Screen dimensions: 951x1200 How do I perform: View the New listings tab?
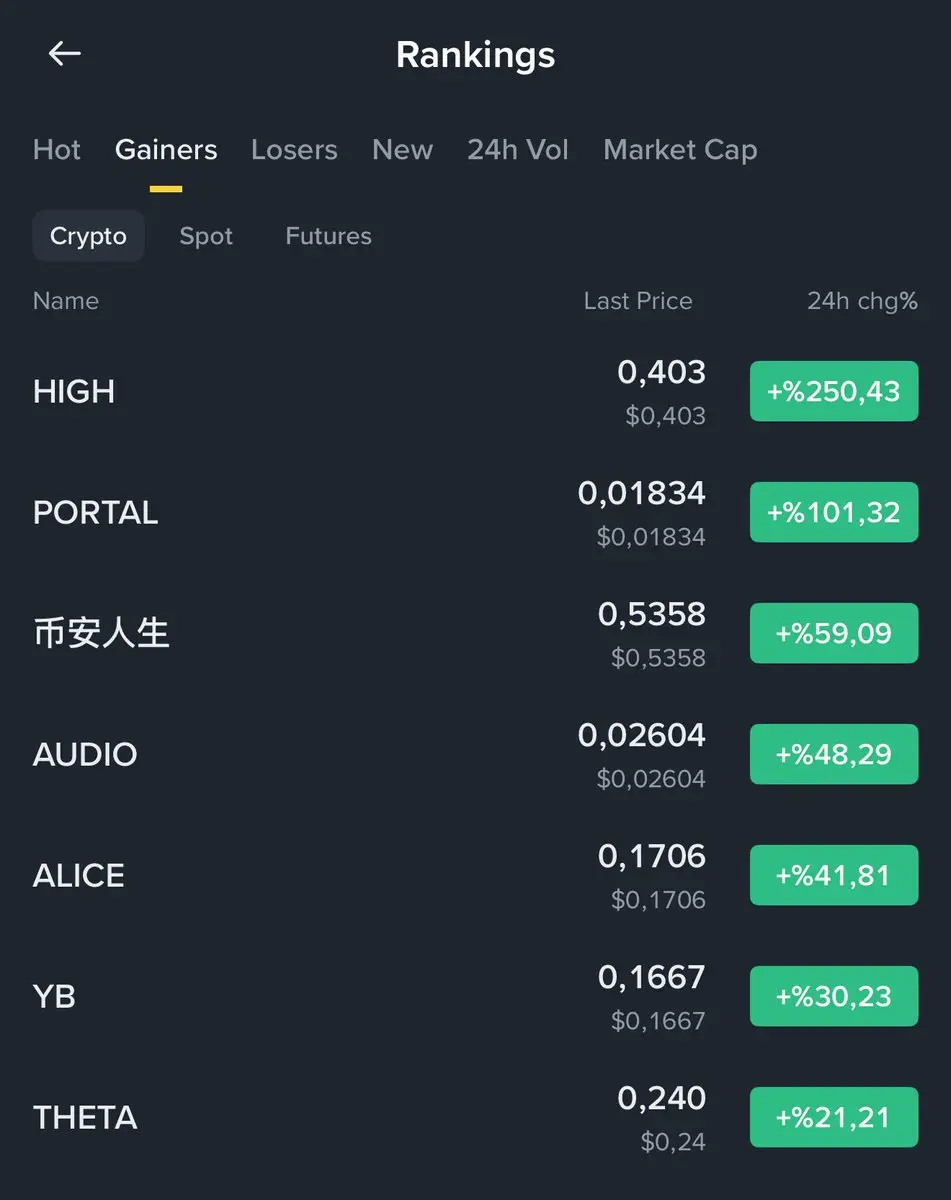click(402, 150)
